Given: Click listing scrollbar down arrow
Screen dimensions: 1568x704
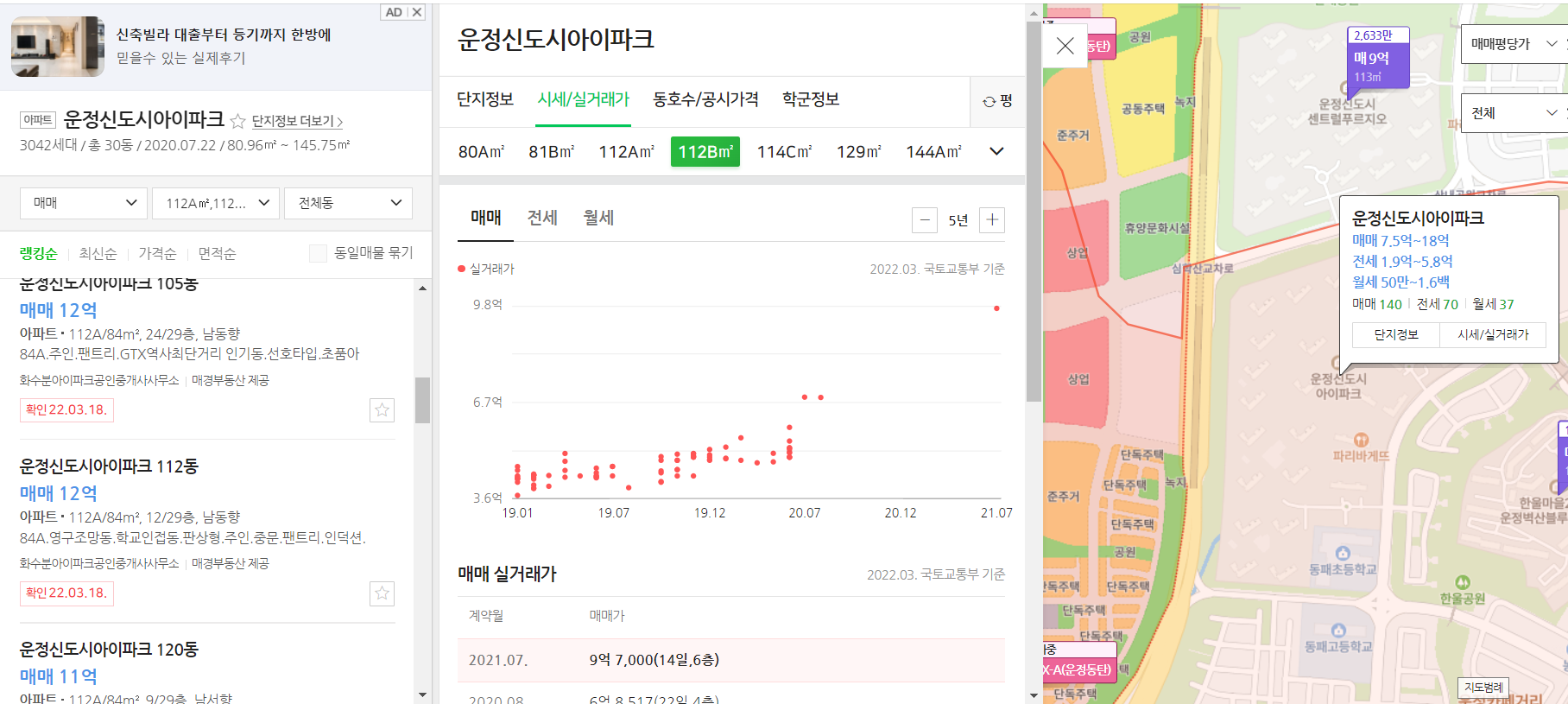Looking at the screenshot, I should 422,694.
